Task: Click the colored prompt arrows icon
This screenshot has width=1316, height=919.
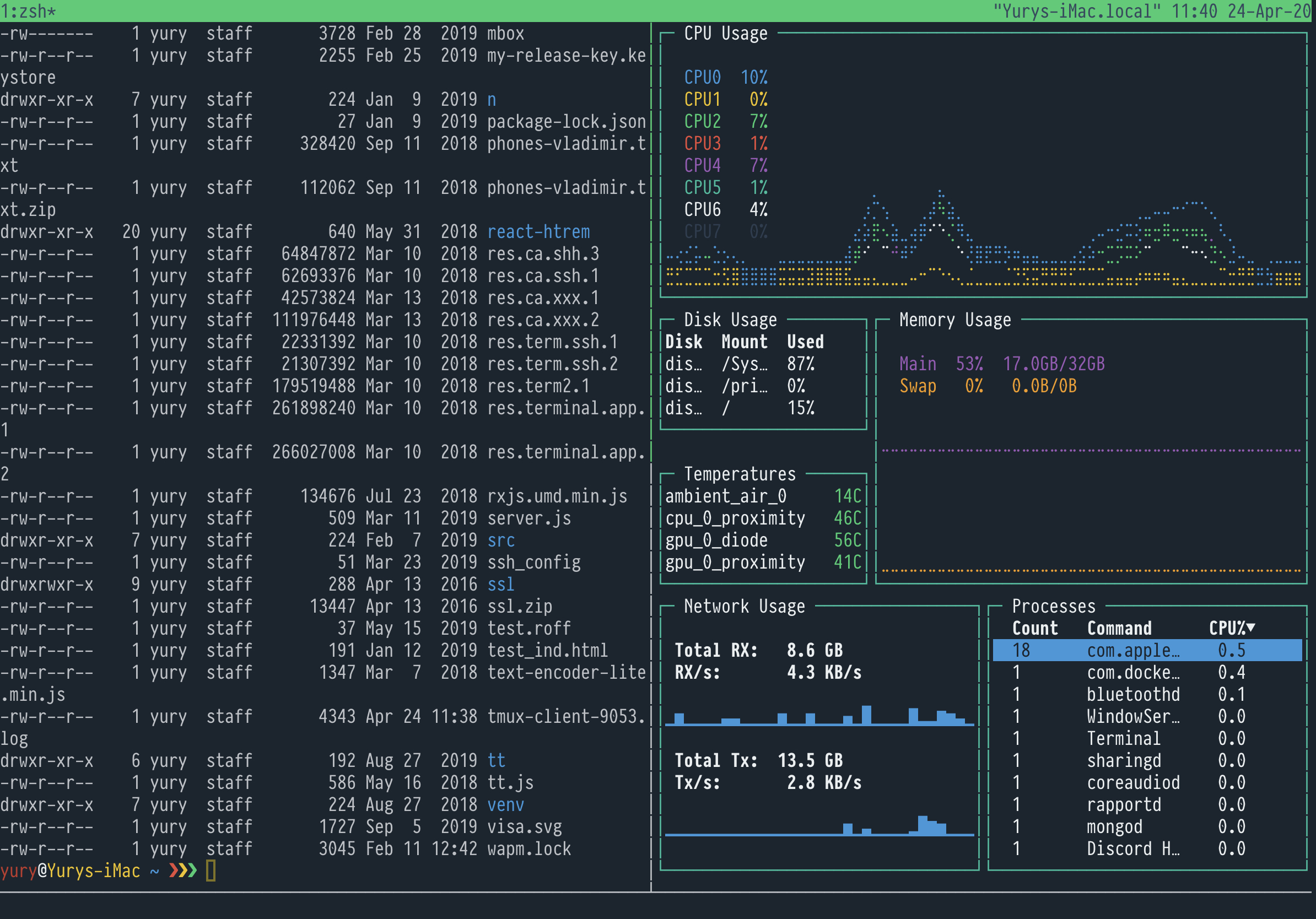Action: [x=183, y=871]
